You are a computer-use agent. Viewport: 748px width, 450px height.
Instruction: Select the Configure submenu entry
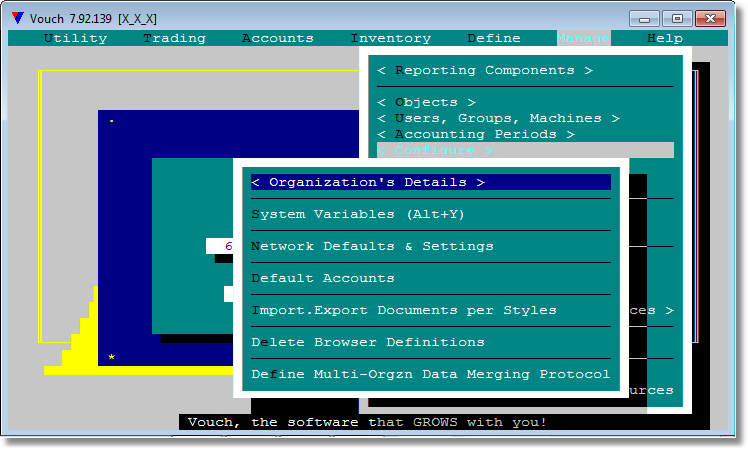(x=525, y=150)
